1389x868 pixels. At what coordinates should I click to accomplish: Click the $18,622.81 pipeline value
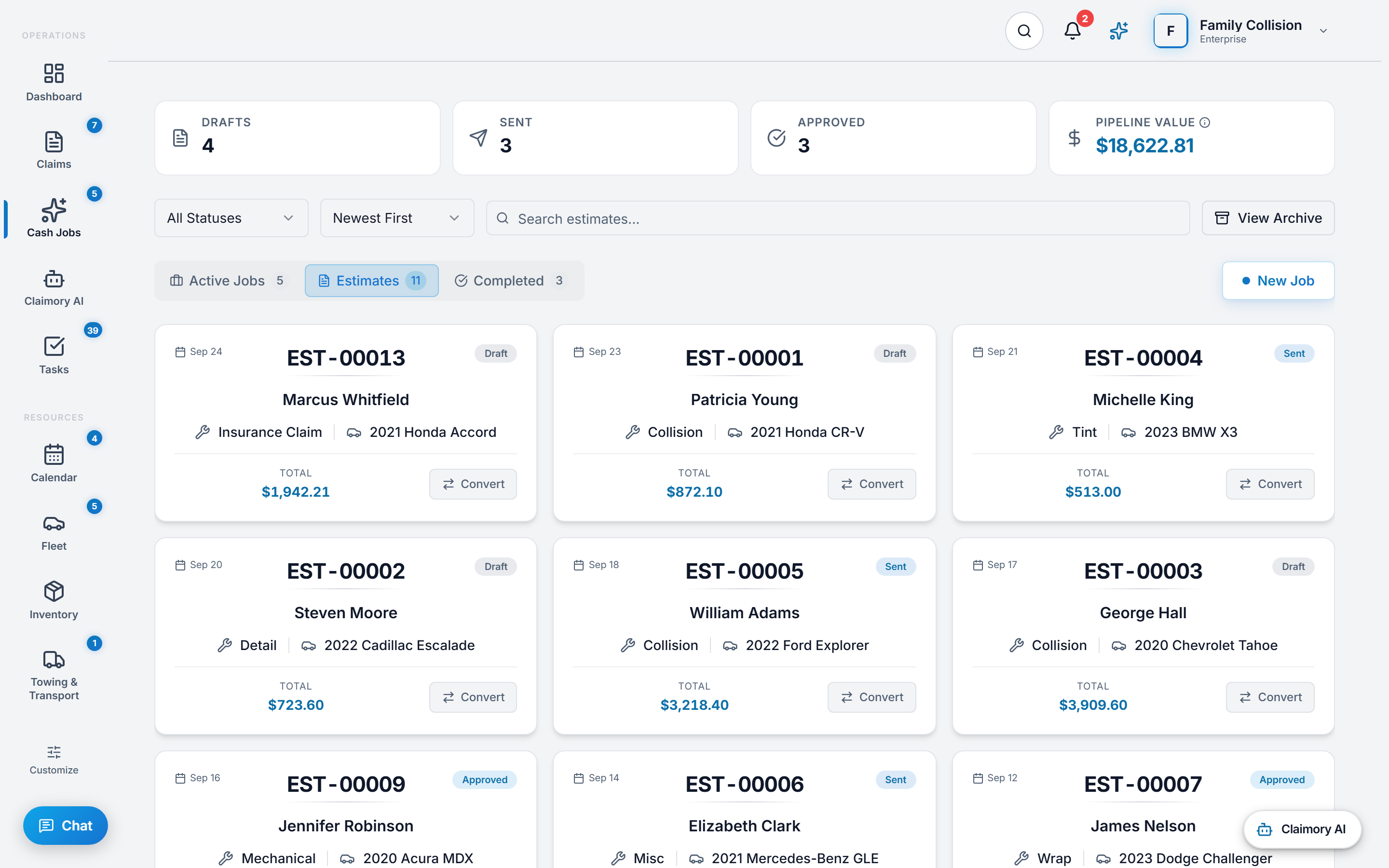tap(1144, 146)
